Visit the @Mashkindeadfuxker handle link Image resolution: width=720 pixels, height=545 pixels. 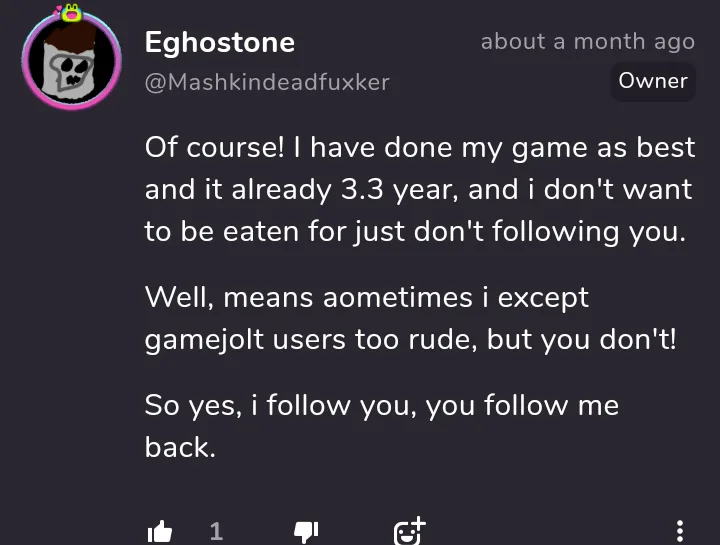click(x=267, y=80)
